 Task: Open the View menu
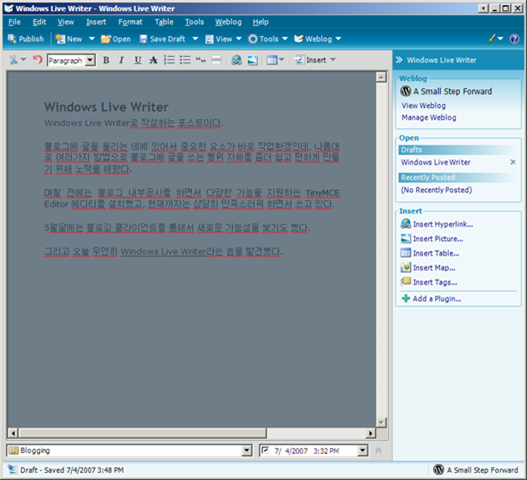click(x=66, y=22)
